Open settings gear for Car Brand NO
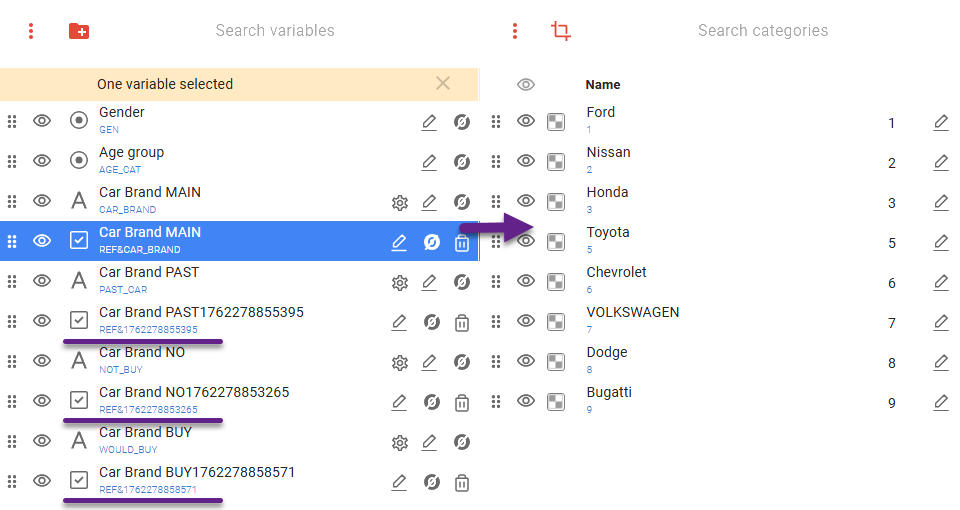This screenshot has height=510, width=960. [400, 362]
